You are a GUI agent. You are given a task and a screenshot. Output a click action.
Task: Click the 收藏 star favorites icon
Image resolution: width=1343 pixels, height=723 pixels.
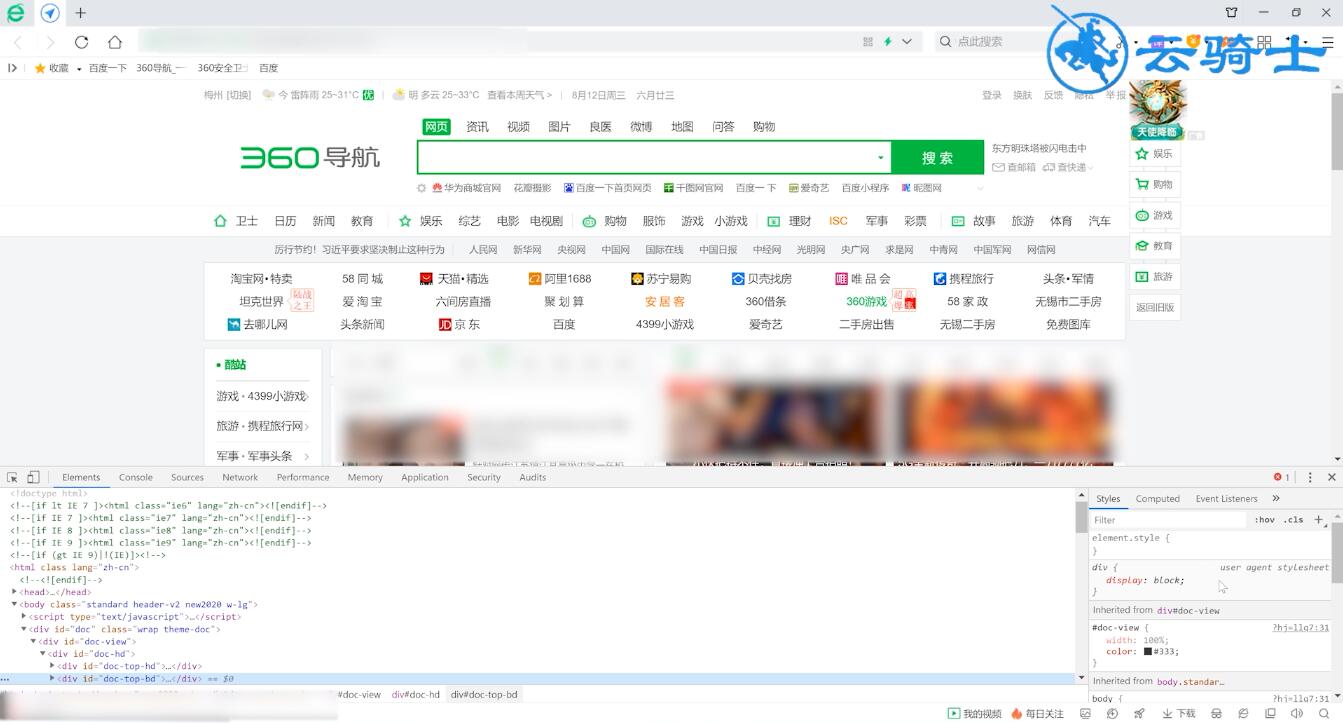tap(40, 68)
